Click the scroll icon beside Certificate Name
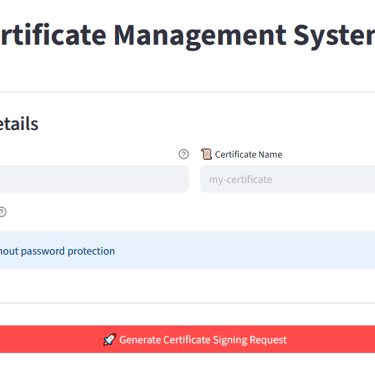375x366 pixels. [x=206, y=154]
